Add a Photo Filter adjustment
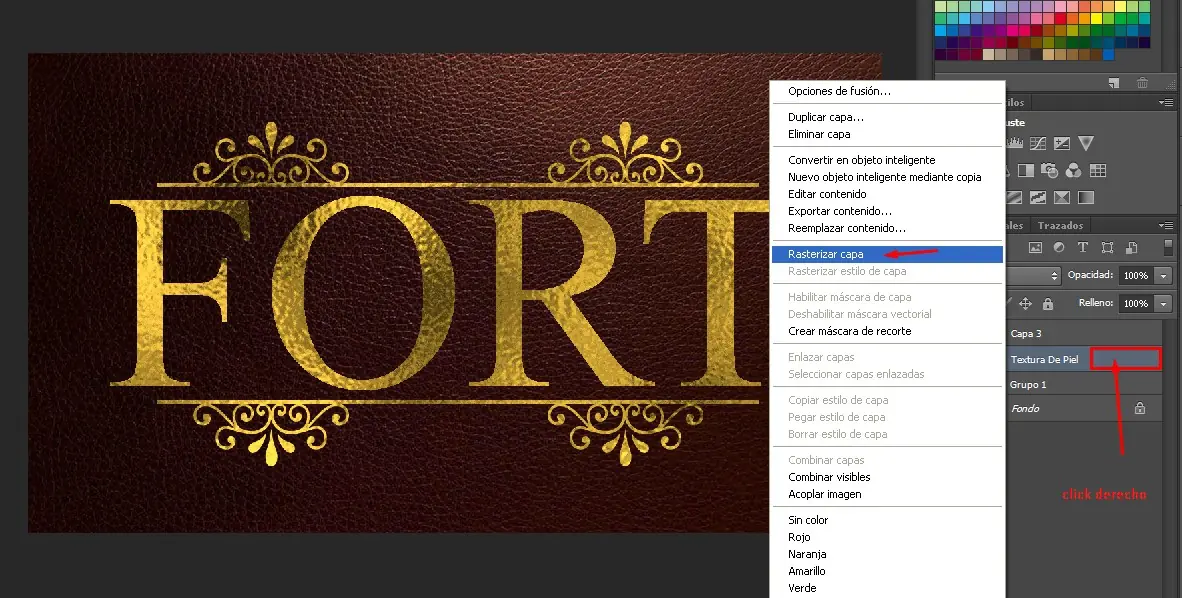The width and height of the screenshot is (1182, 598). (x=1049, y=170)
